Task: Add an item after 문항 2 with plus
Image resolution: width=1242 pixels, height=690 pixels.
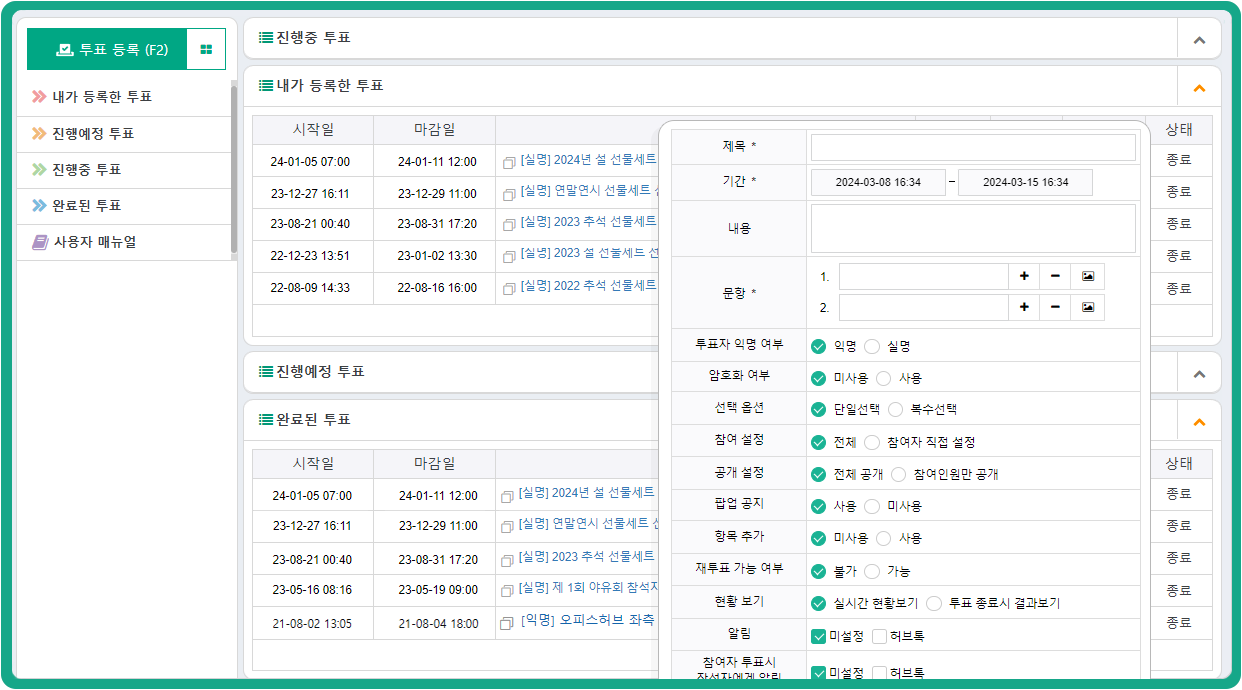Action: pyautogui.click(x=1024, y=307)
